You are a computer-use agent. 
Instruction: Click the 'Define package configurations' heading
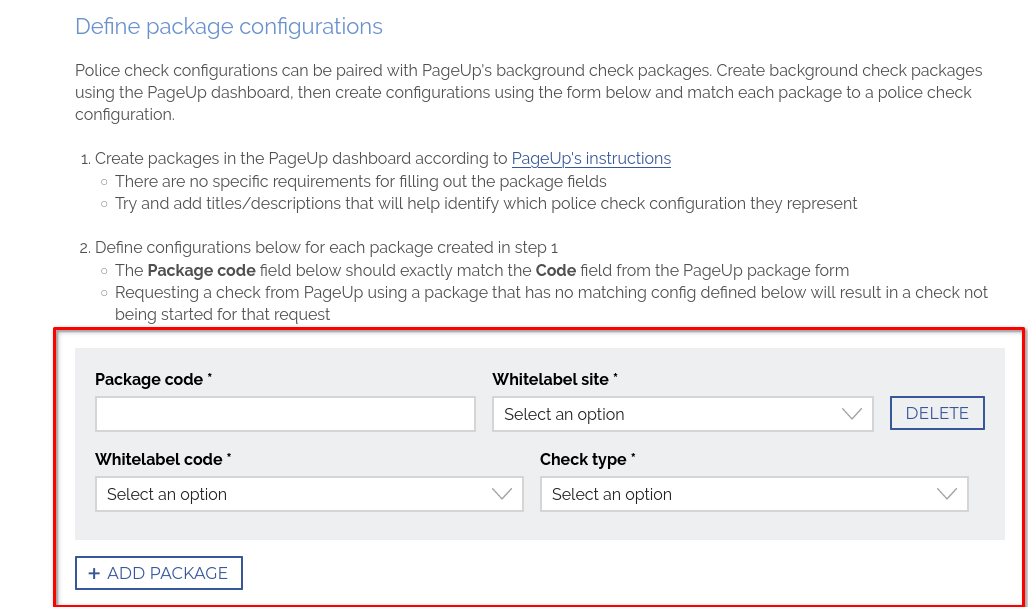tap(229, 26)
